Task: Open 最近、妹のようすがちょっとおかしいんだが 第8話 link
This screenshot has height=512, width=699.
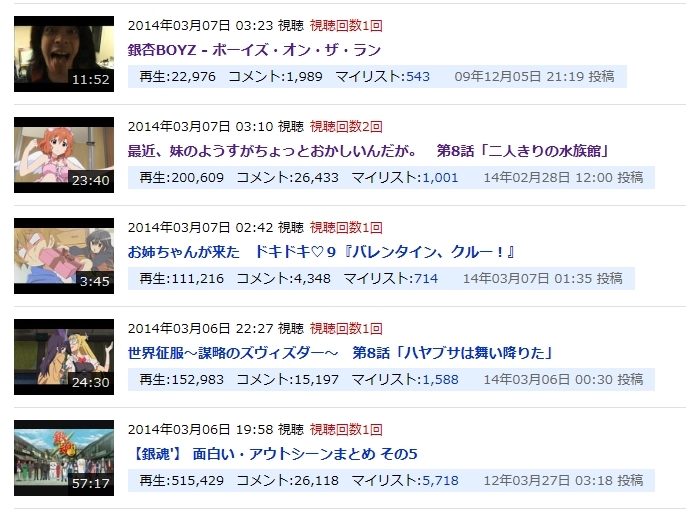Action: coord(368,151)
